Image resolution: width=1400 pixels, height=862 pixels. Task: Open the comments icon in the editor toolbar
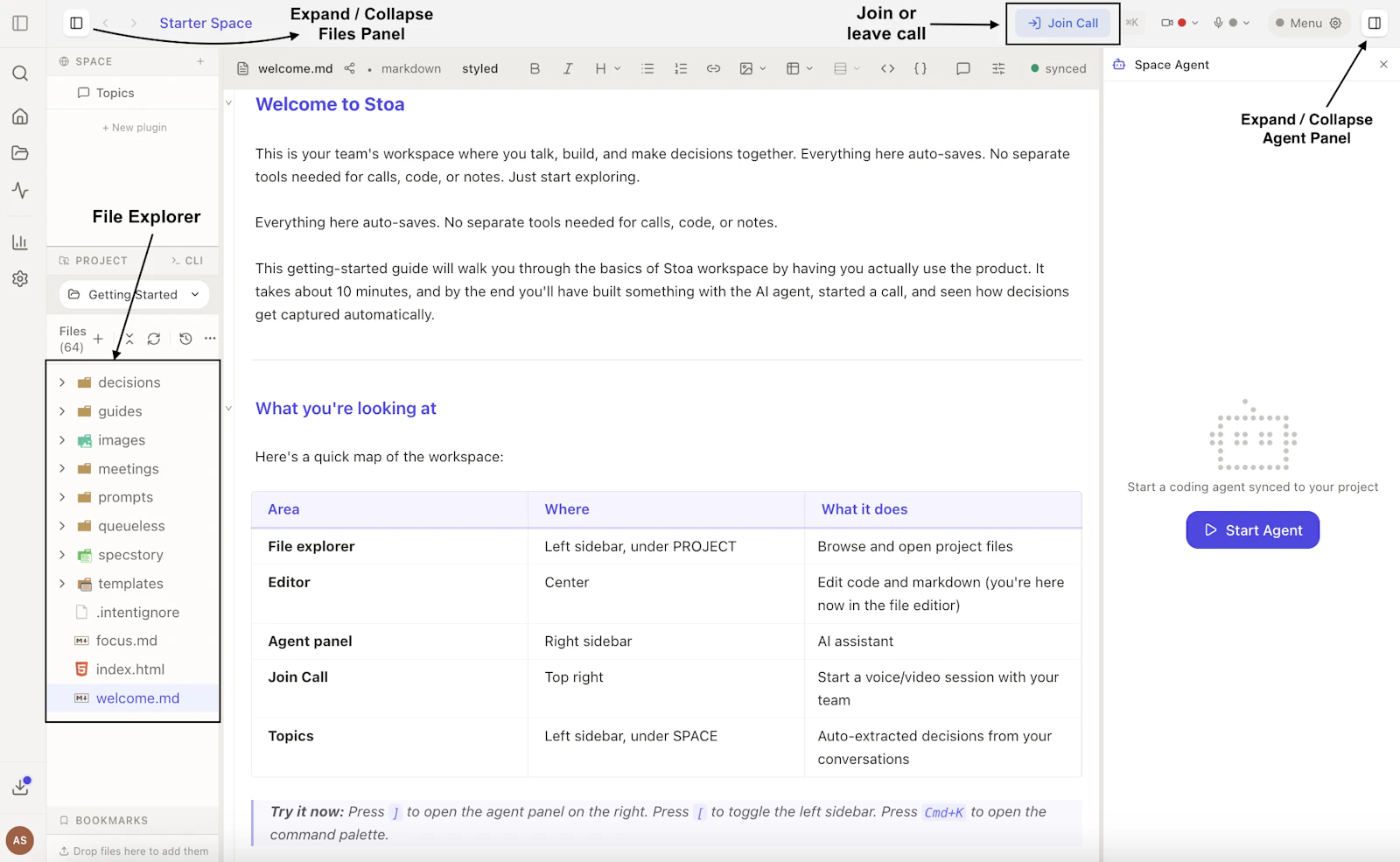(x=962, y=68)
